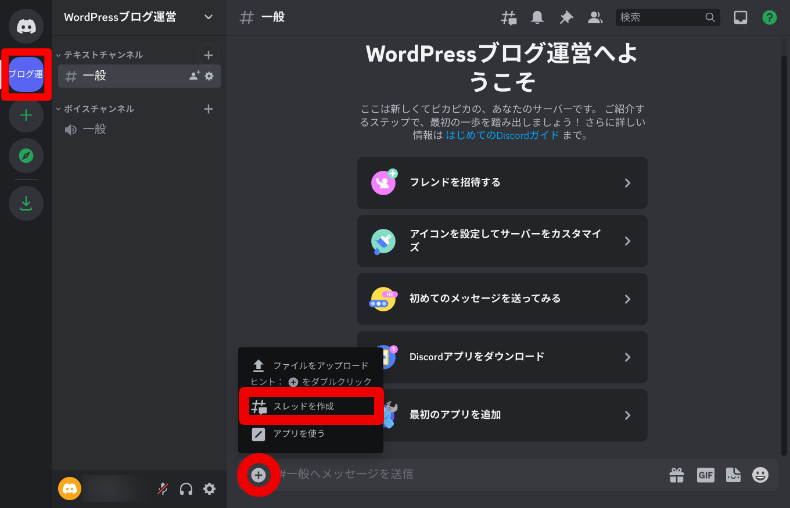Screen dimensions: 790x508
Task: Click the plus attachment button in message bar
Action: point(258,475)
